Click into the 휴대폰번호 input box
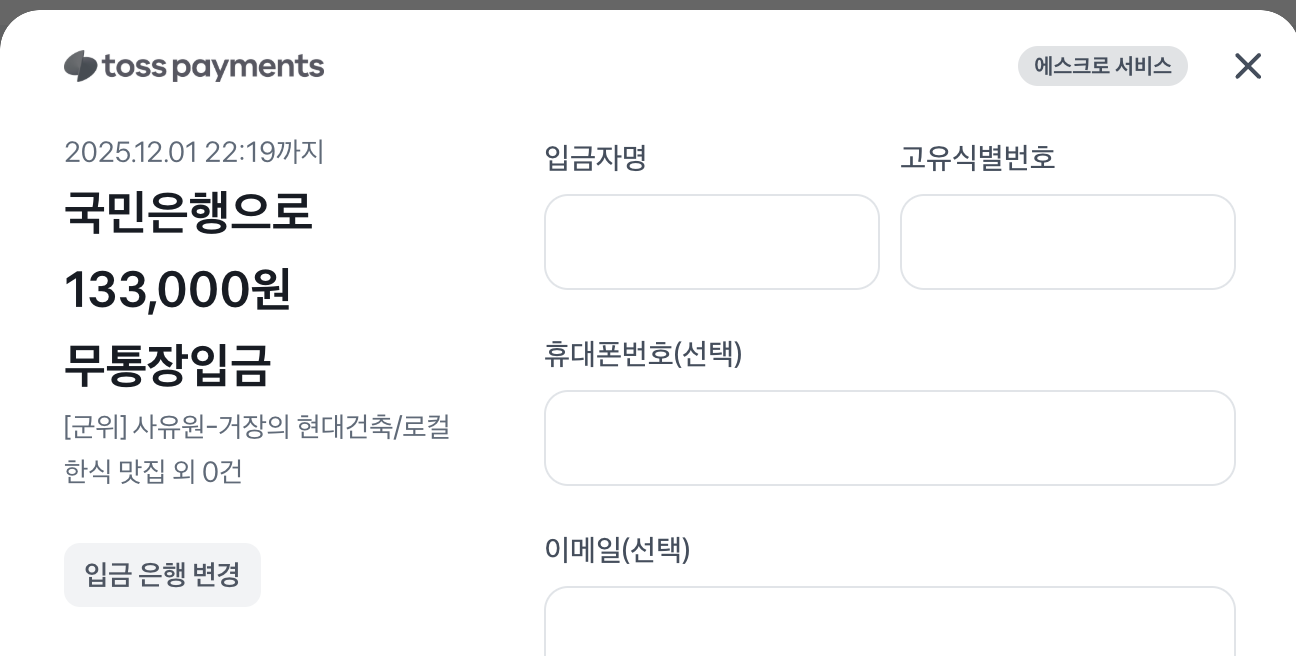1296x656 pixels. [889, 438]
